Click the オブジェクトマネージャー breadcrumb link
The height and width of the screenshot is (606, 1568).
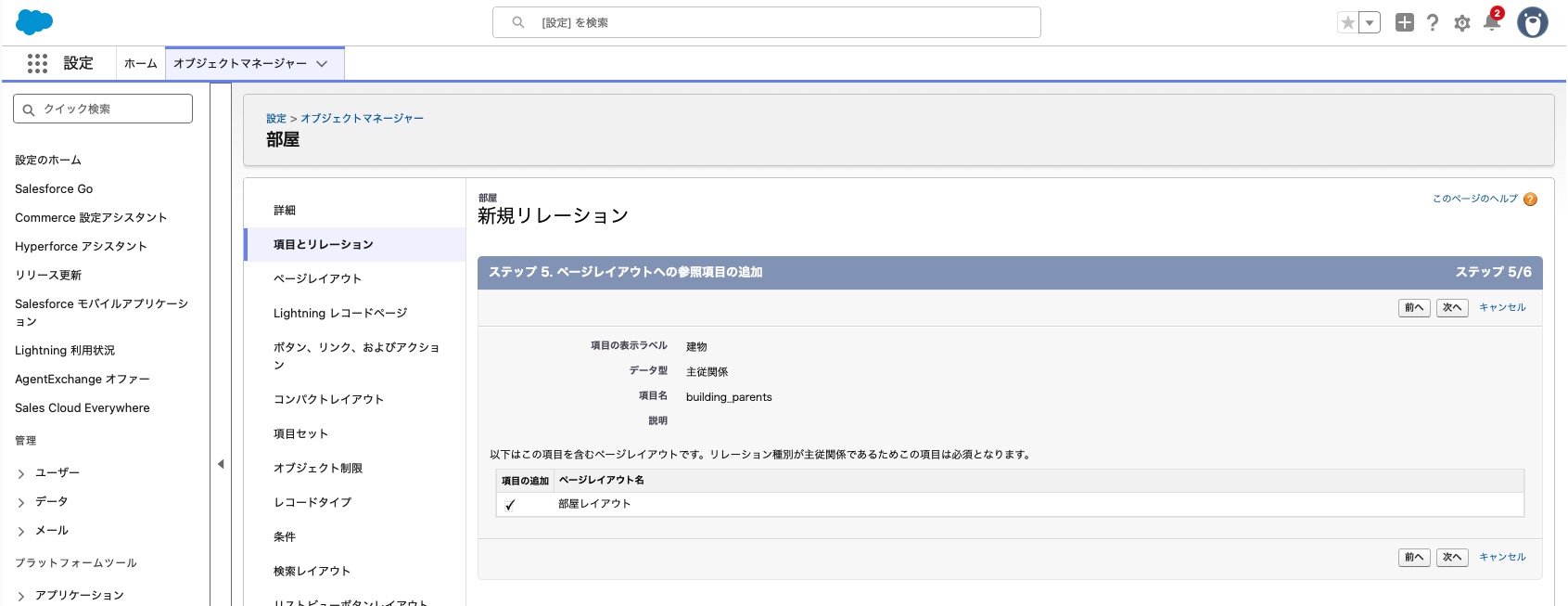click(x=362, y=119)
